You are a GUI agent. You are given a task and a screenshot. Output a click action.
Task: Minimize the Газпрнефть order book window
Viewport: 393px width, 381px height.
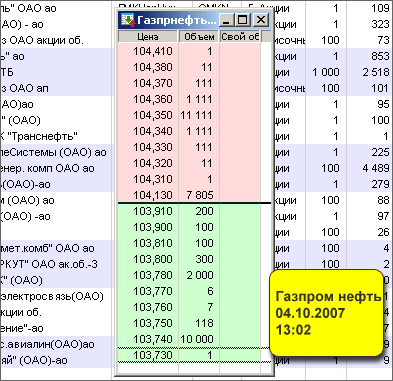click(227, 20)
